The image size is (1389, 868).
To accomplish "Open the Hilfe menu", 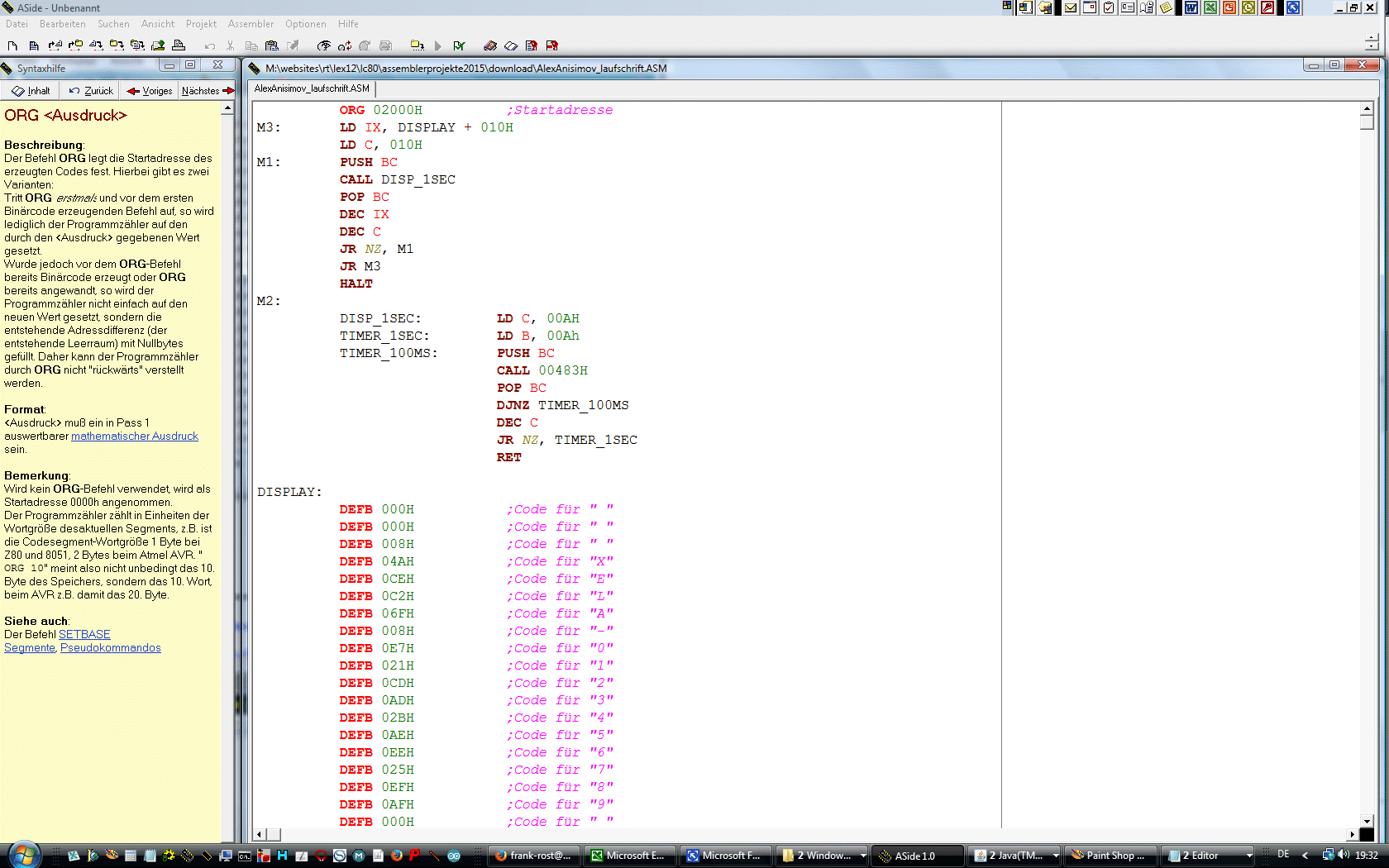I will (348, 24).
